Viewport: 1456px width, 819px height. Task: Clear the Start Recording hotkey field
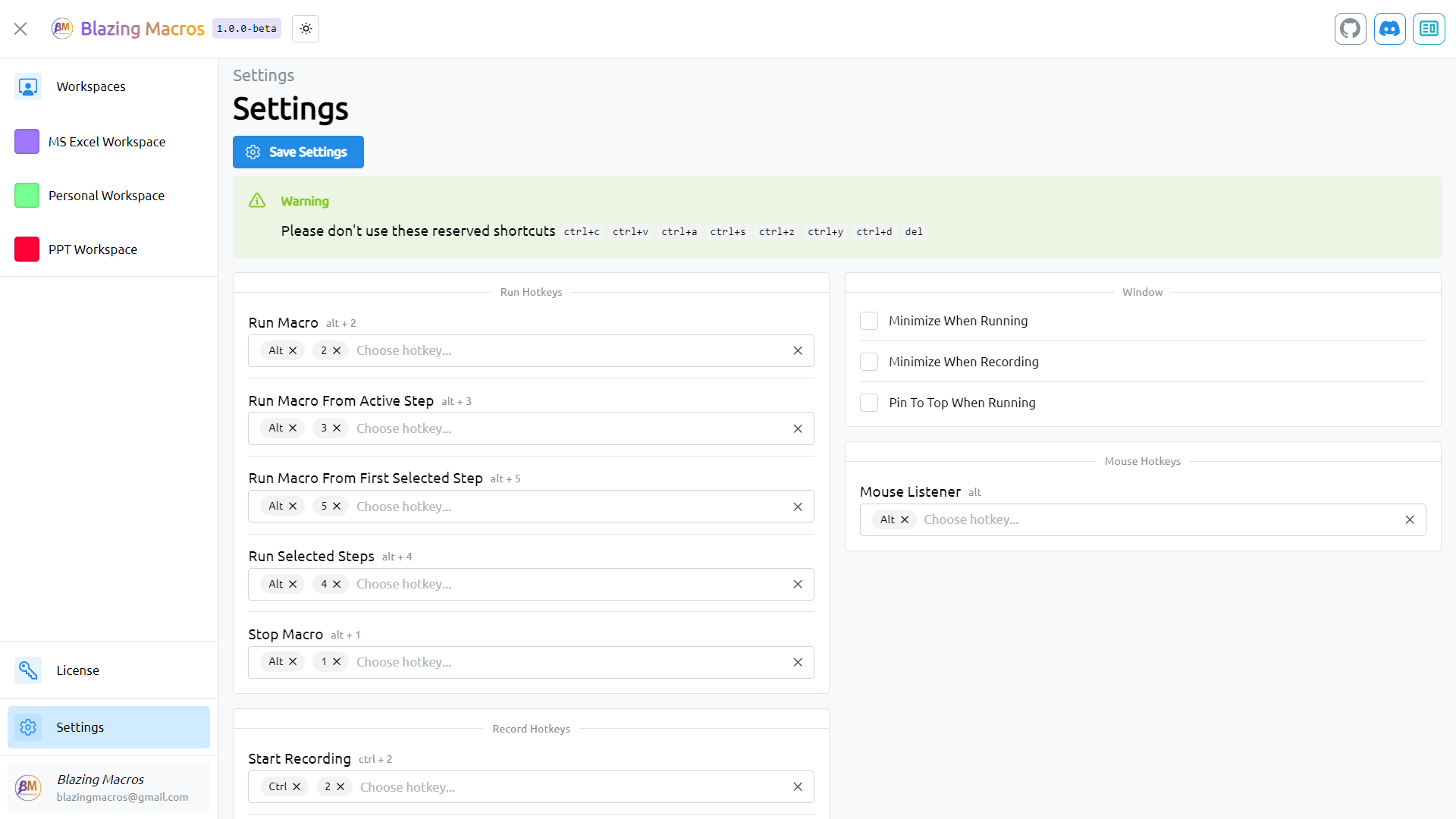798,787
